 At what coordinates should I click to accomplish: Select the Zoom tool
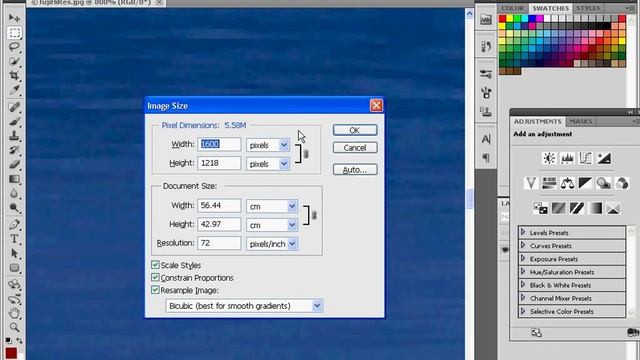[x=14, y=327]
